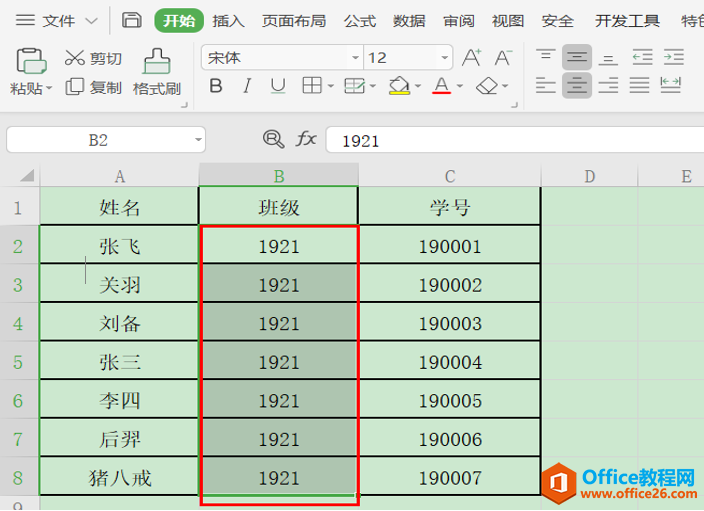Toggle vertical middle alignment
The image size is (704, 511).
577,57
